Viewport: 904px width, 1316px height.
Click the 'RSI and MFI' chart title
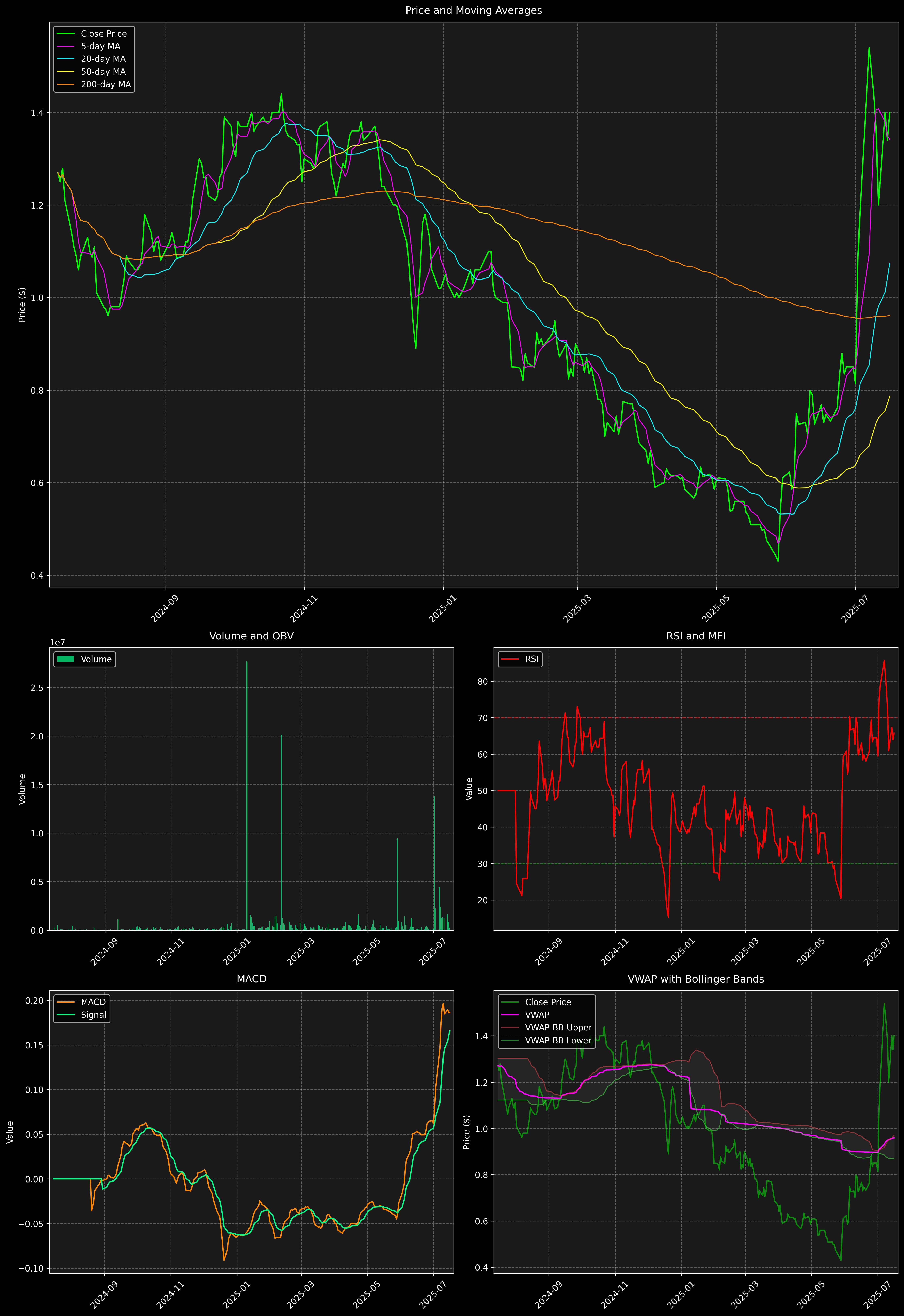click(x=695, y=636)
